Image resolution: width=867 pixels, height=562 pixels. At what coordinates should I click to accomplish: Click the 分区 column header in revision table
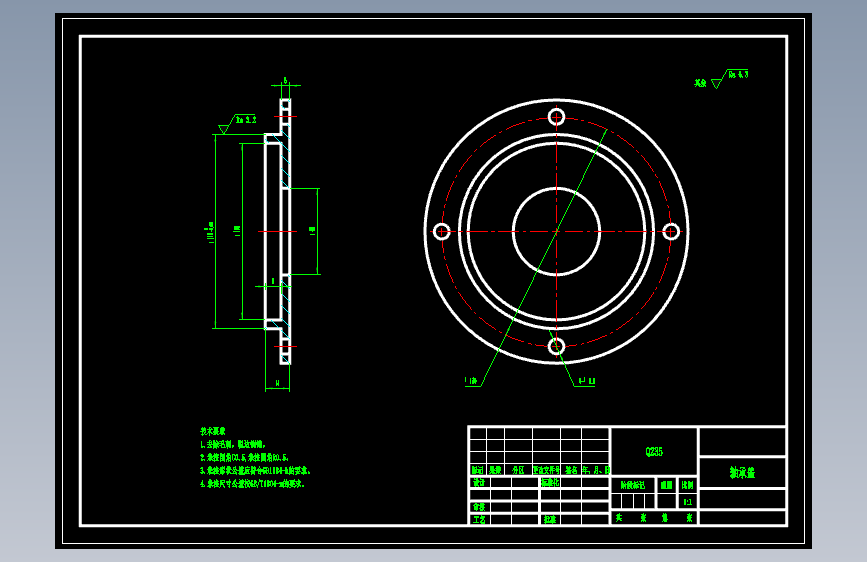click(518, 470)
